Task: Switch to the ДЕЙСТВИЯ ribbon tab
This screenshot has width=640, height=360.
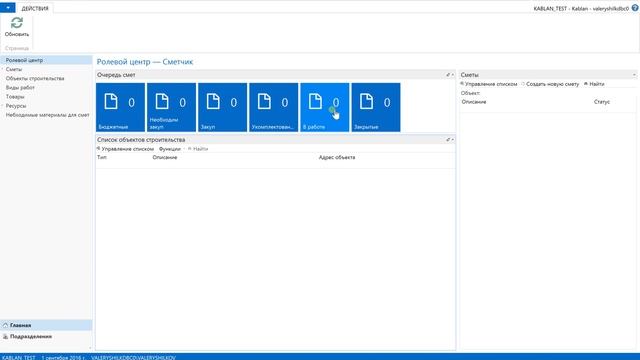Action: coord(35,8)
